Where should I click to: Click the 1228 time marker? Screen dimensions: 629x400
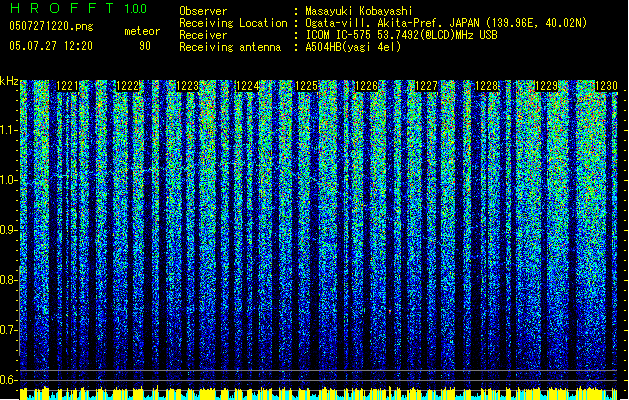[x=486, y=86]
